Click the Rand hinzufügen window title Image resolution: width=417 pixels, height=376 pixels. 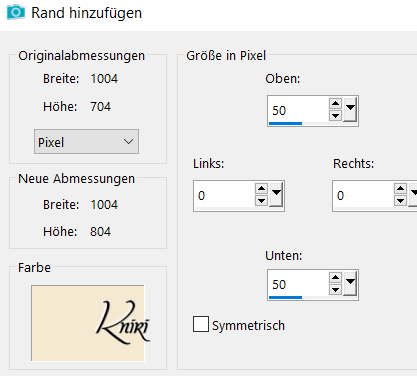[x=86, y=13]
